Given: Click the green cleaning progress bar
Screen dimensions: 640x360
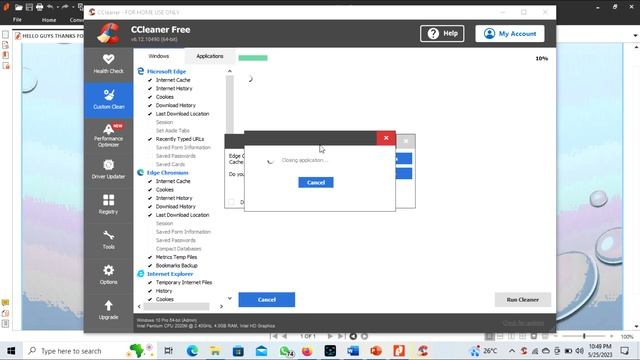Looking at the screenshot, I should tap(253, 58).
